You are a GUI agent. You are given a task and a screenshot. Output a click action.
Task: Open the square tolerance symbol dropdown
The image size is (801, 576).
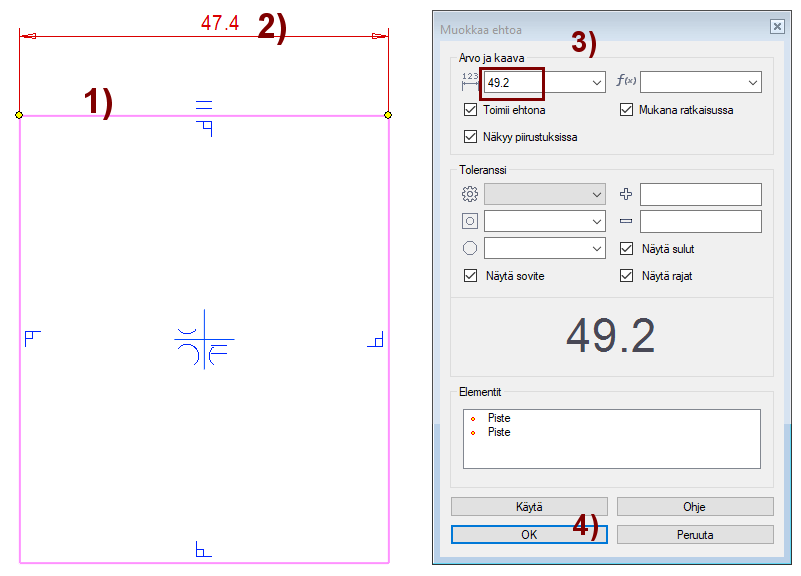pyautogui.click(x=597, y=221)
